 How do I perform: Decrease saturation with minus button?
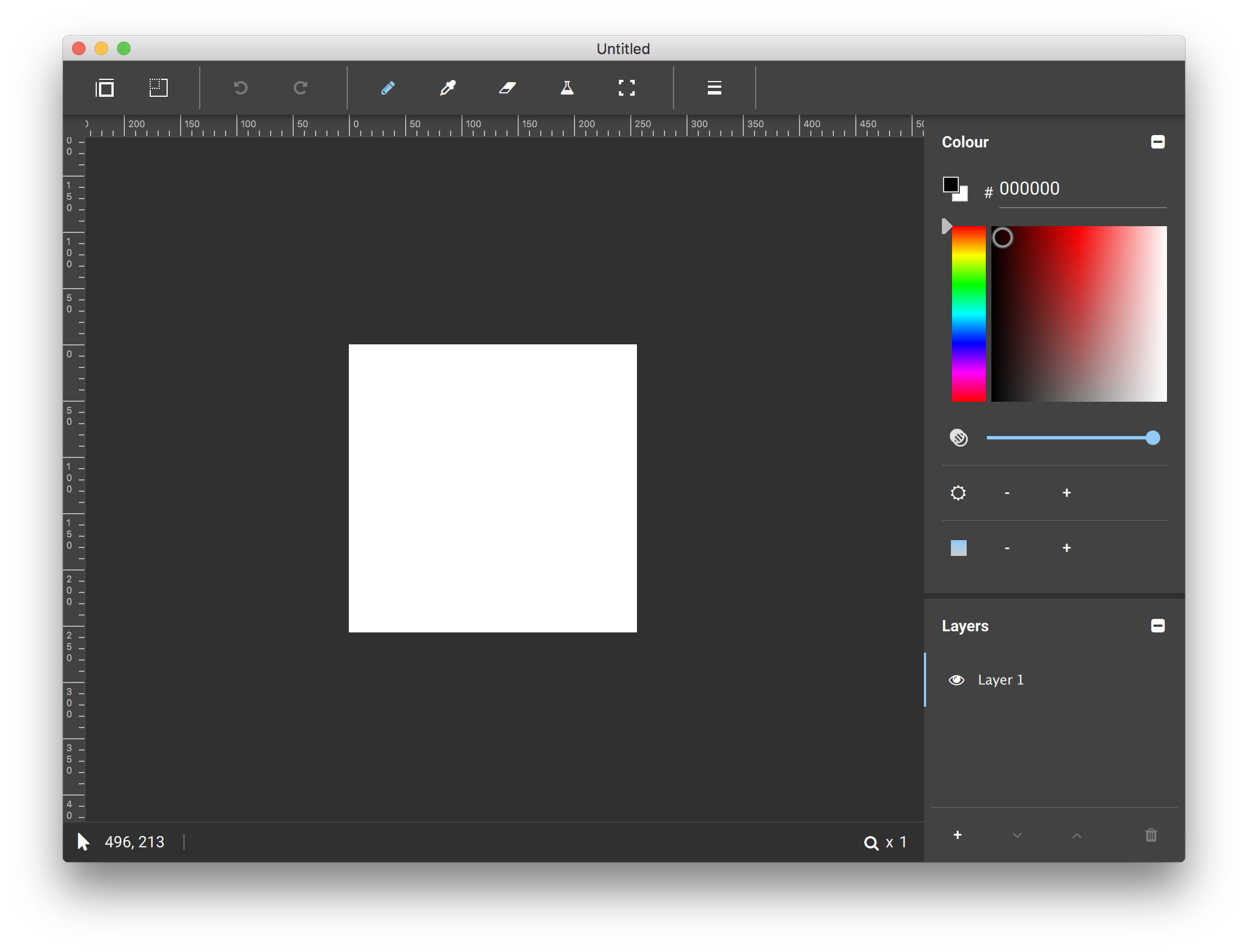point(1007,548)
